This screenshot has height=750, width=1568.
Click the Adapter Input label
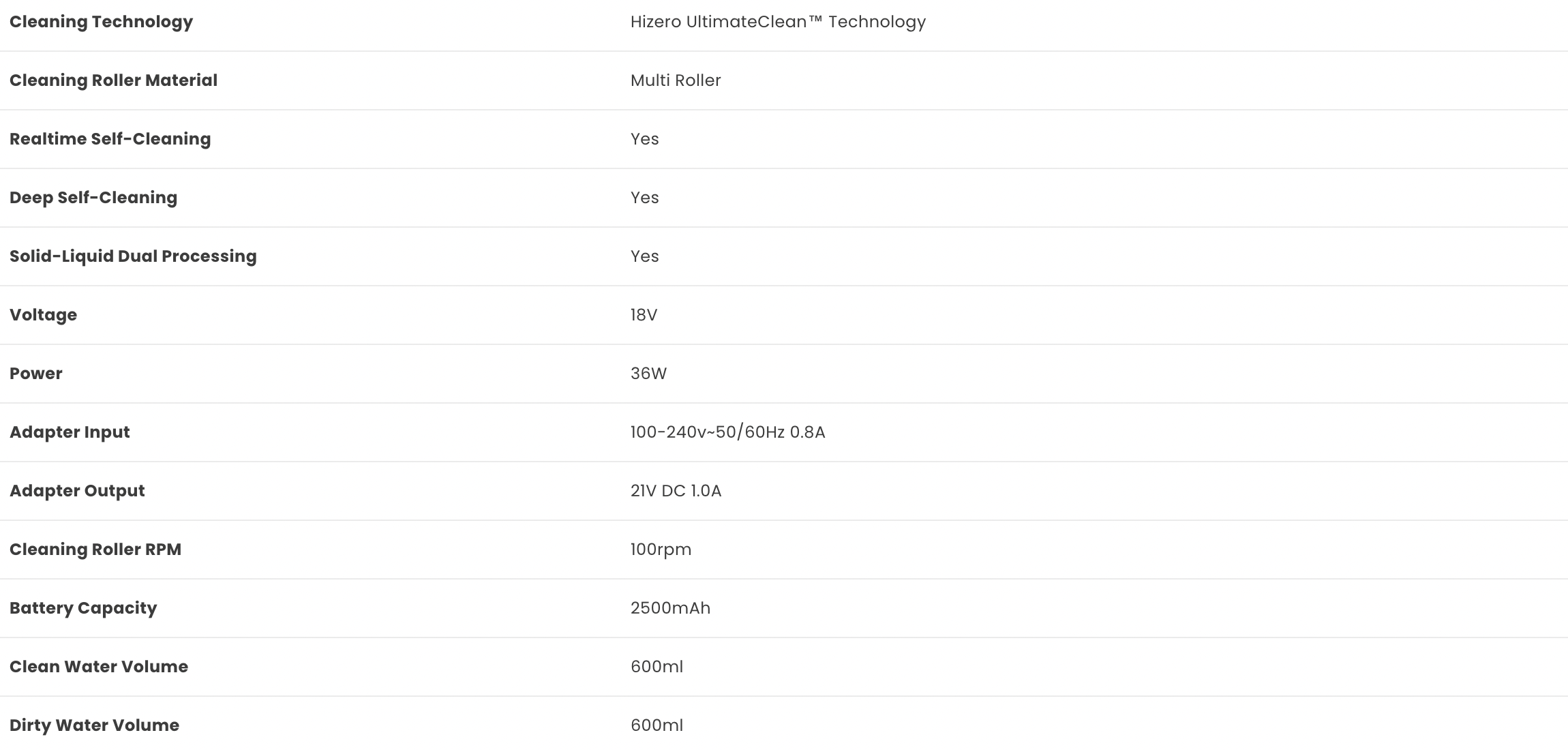tap(70, 432)
